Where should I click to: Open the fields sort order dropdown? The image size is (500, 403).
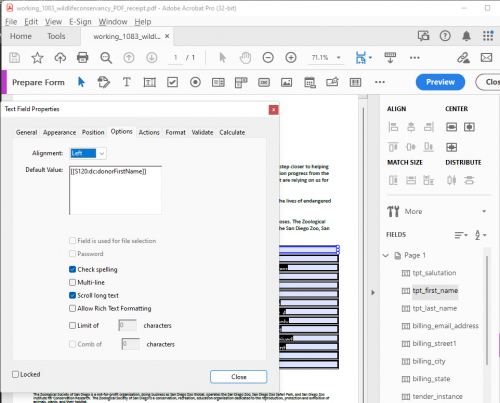pos(461,235)
